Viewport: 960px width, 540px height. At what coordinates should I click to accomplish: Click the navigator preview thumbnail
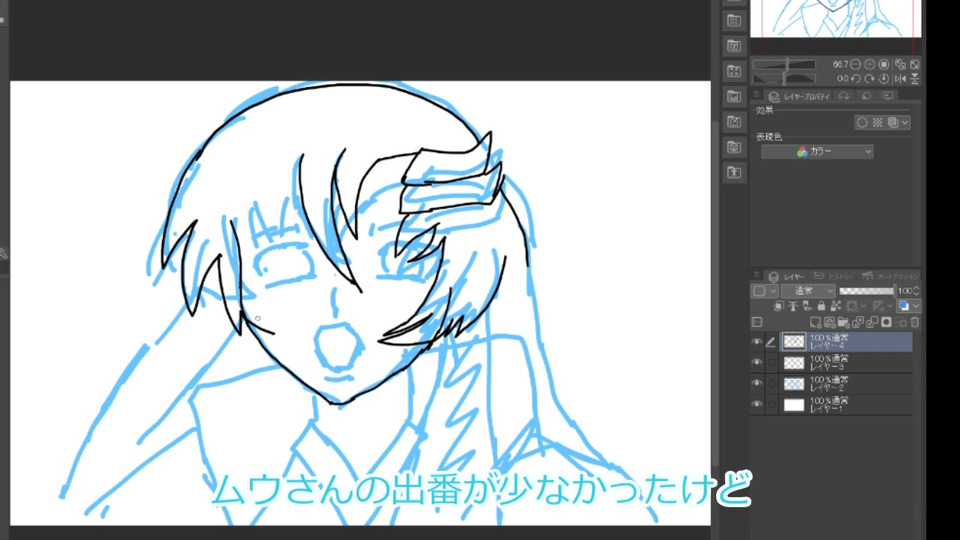coord(836,18)
